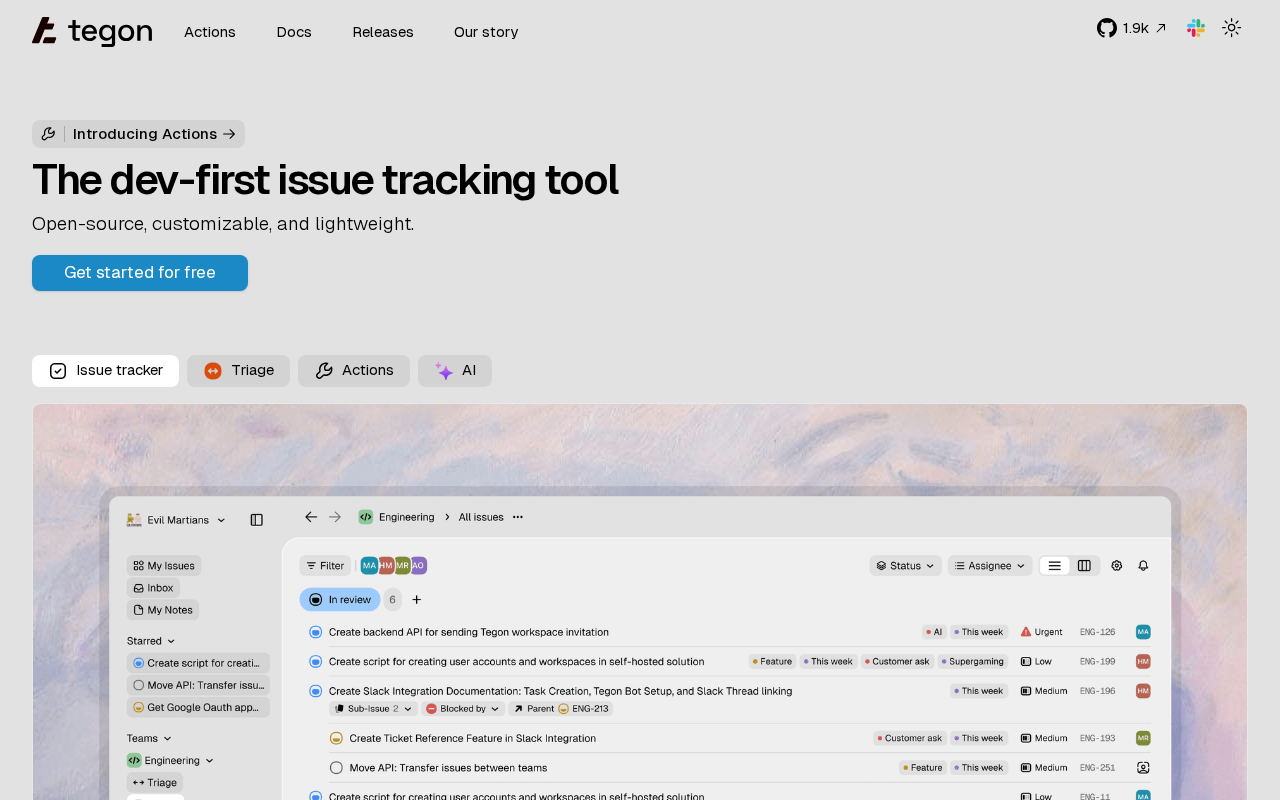
Task: Click the ENG-126 issue ID
Action: tap(1098, 632)
